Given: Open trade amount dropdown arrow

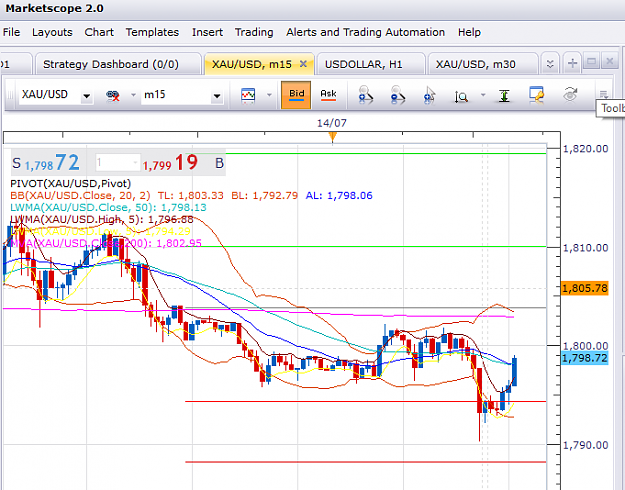Looking at the screenshot, I should pyautogui.click(x=136, y=163).
